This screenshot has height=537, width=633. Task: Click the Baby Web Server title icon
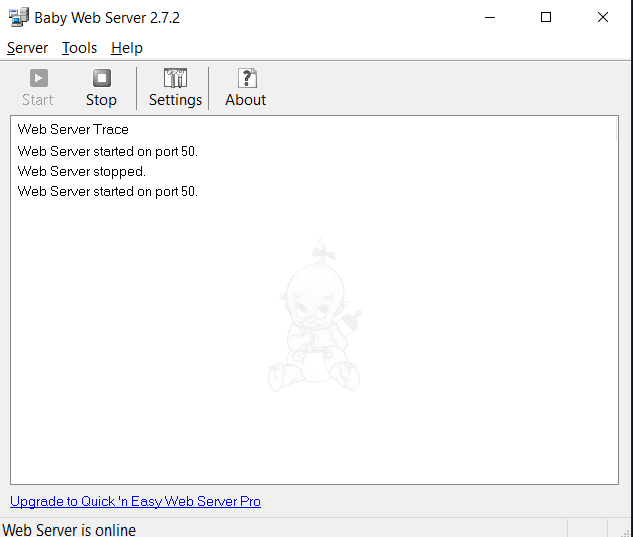pos(19,17)
